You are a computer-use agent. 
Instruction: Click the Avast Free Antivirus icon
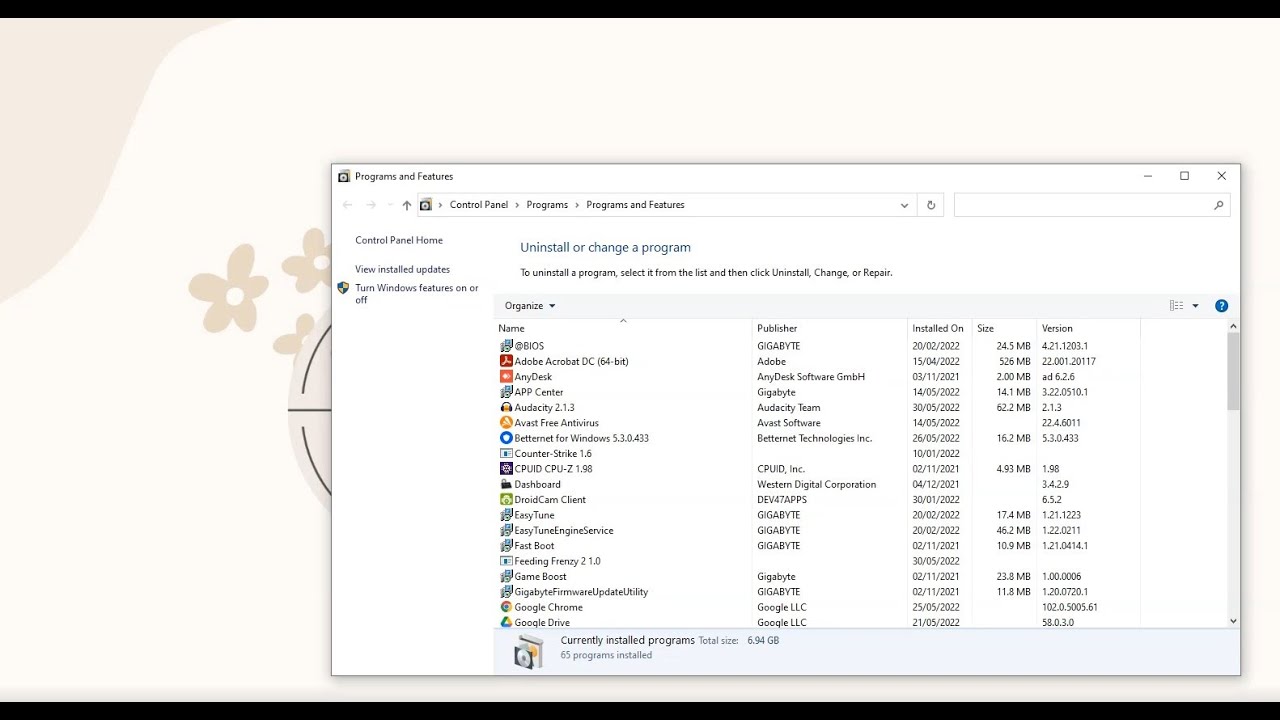pos(506,423)
